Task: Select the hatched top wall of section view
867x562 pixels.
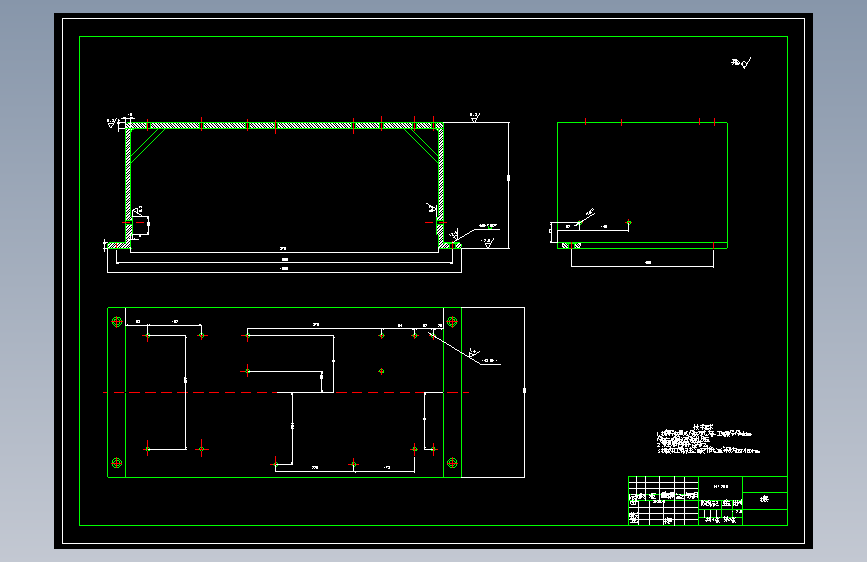Action: (x=285, y=126)
